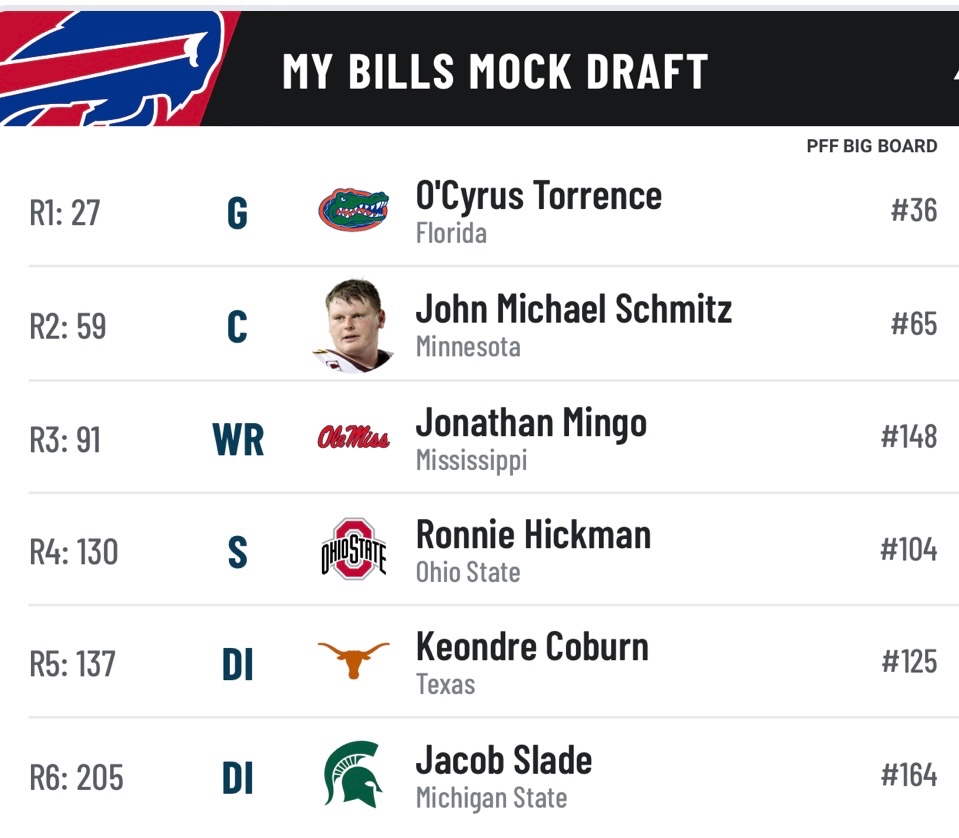Click the Michigan State Spartans logo
959x838 pixels.
[353, 774]
